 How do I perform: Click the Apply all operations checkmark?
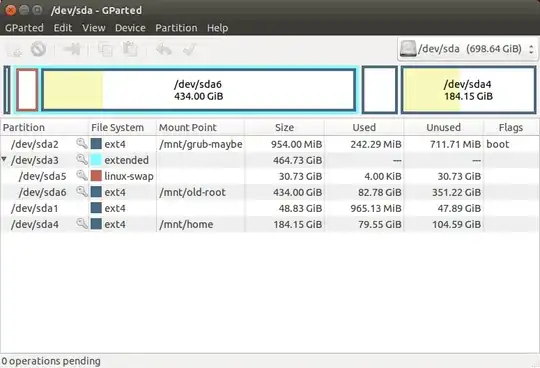coord(189,50)
